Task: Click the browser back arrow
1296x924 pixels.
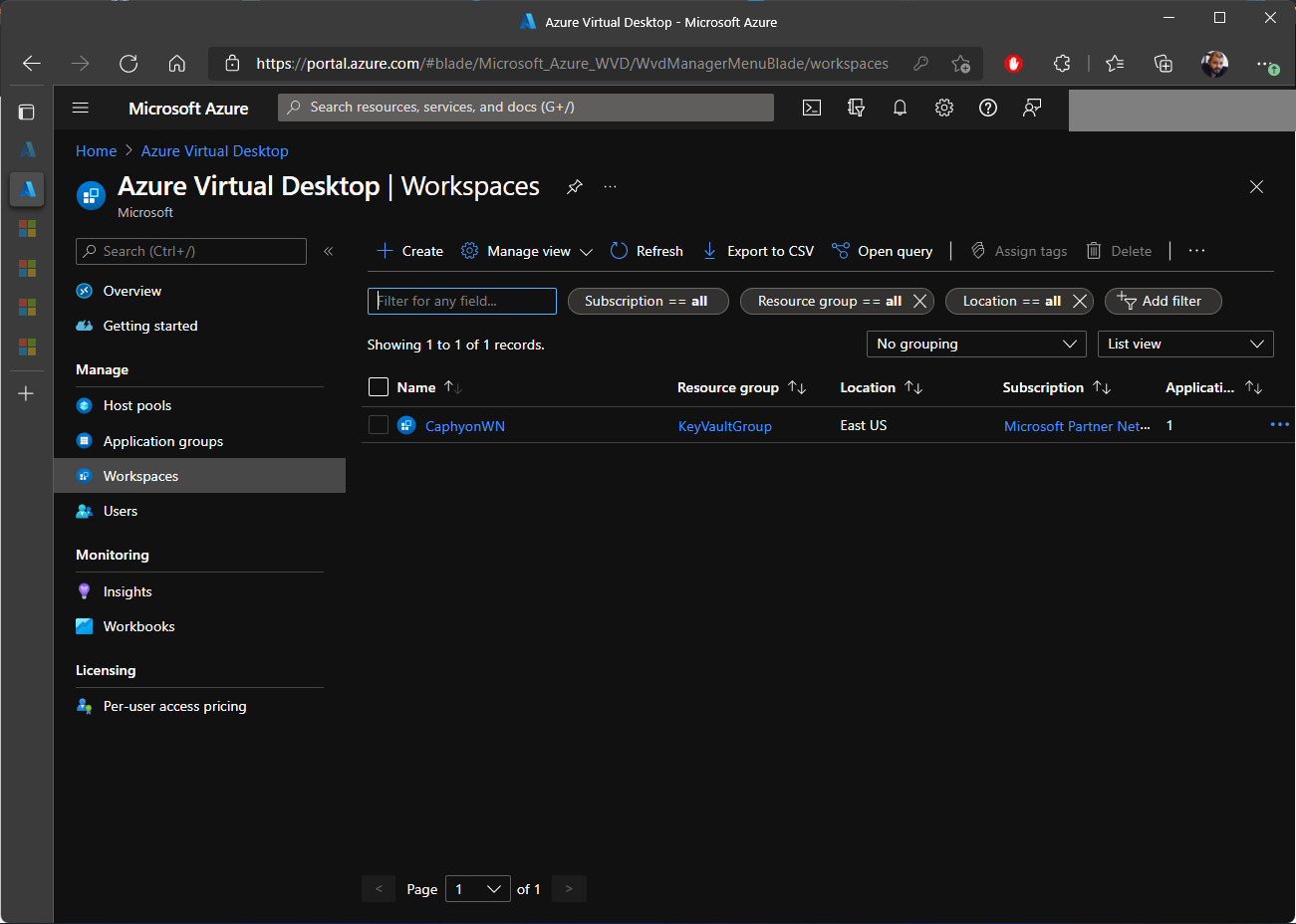Action: pyautogui.click(x=32, y=64)
